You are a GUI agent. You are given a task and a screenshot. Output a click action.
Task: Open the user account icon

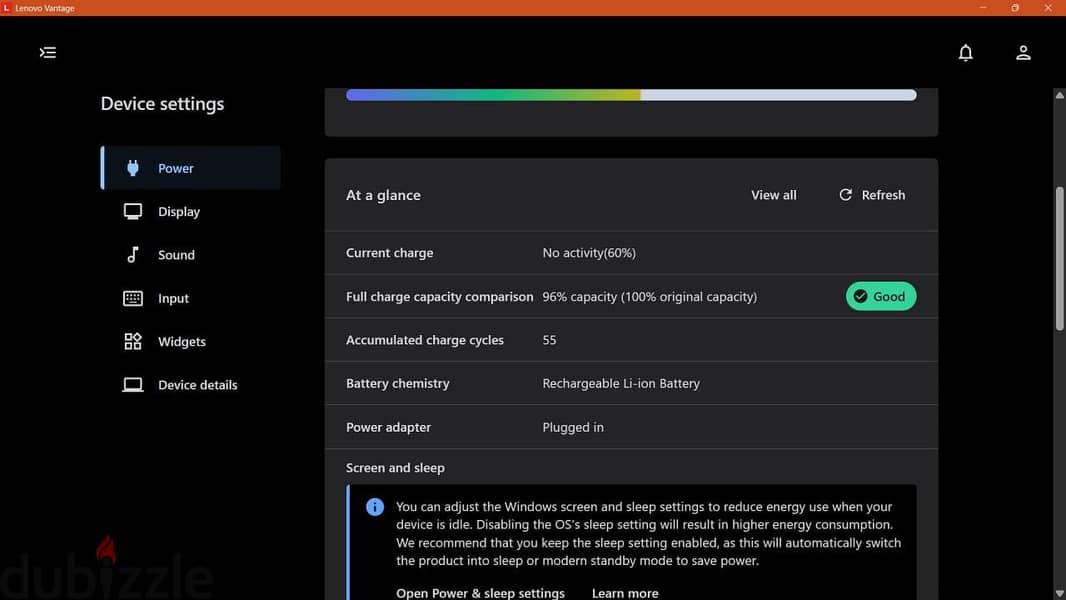pos(1022,52)
